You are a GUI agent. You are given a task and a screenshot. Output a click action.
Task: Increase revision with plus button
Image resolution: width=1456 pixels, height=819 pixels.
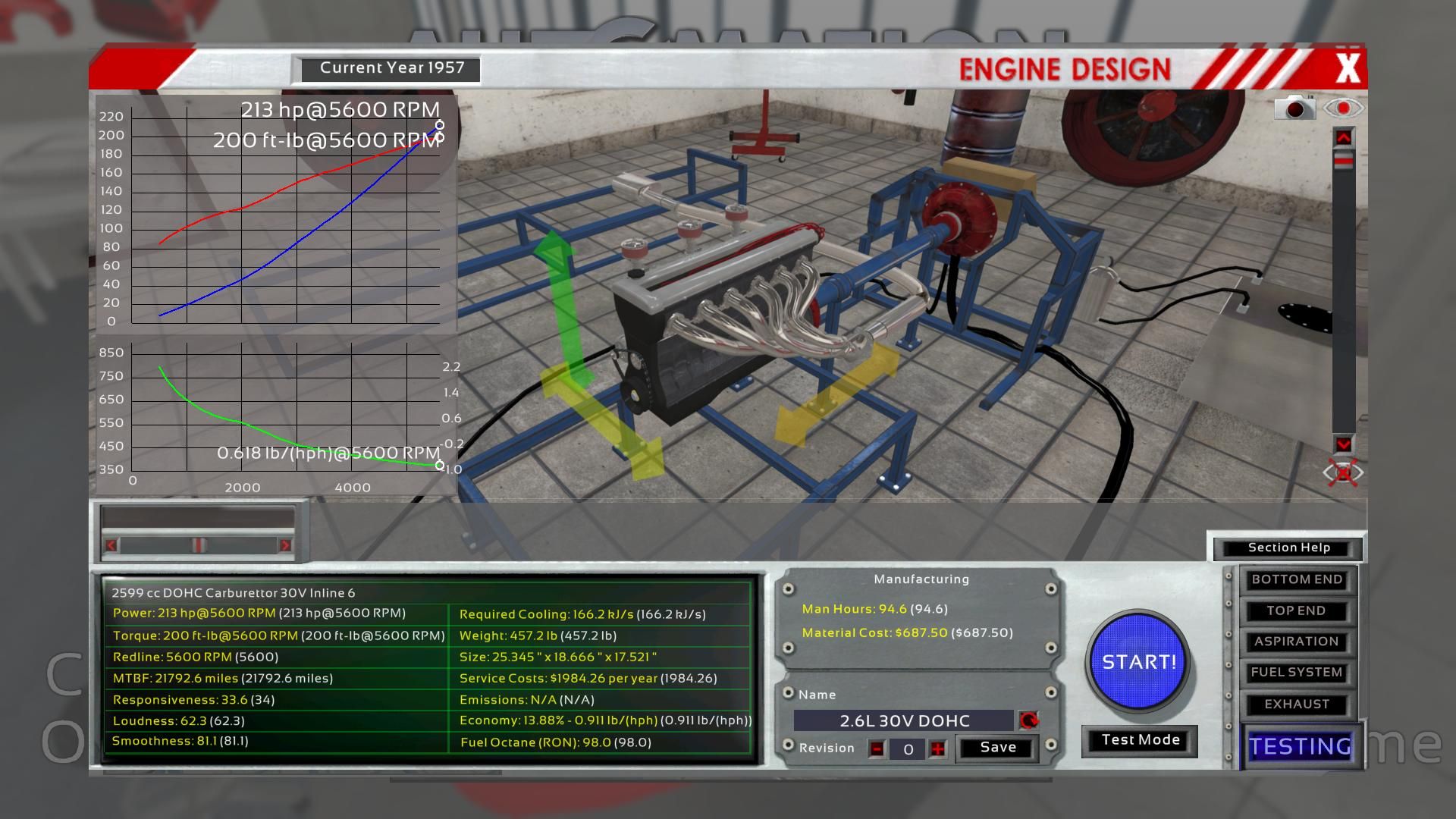coord(938,749)
